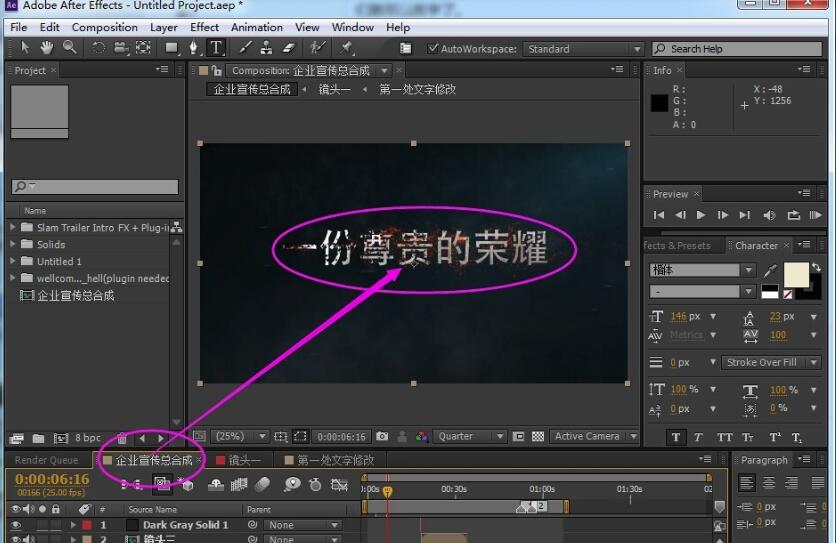836x543 pixels.
Task: Select the Puppet Pin tool
Action: [347, 48]
